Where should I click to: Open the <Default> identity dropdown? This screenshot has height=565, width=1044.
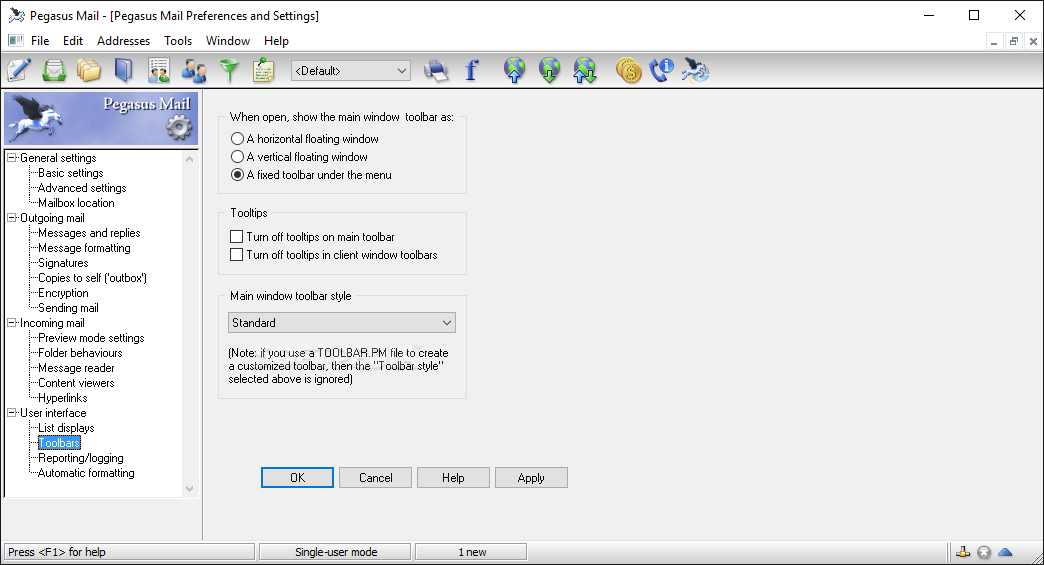click(351, 71)
